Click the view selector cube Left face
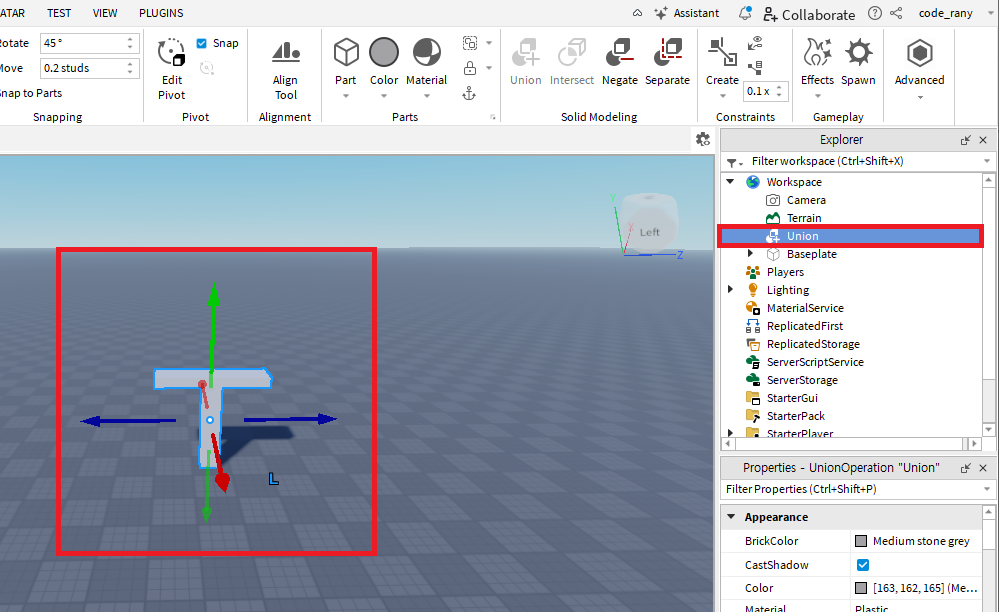This screenshot has height=612, width=999. coord(649,232)
